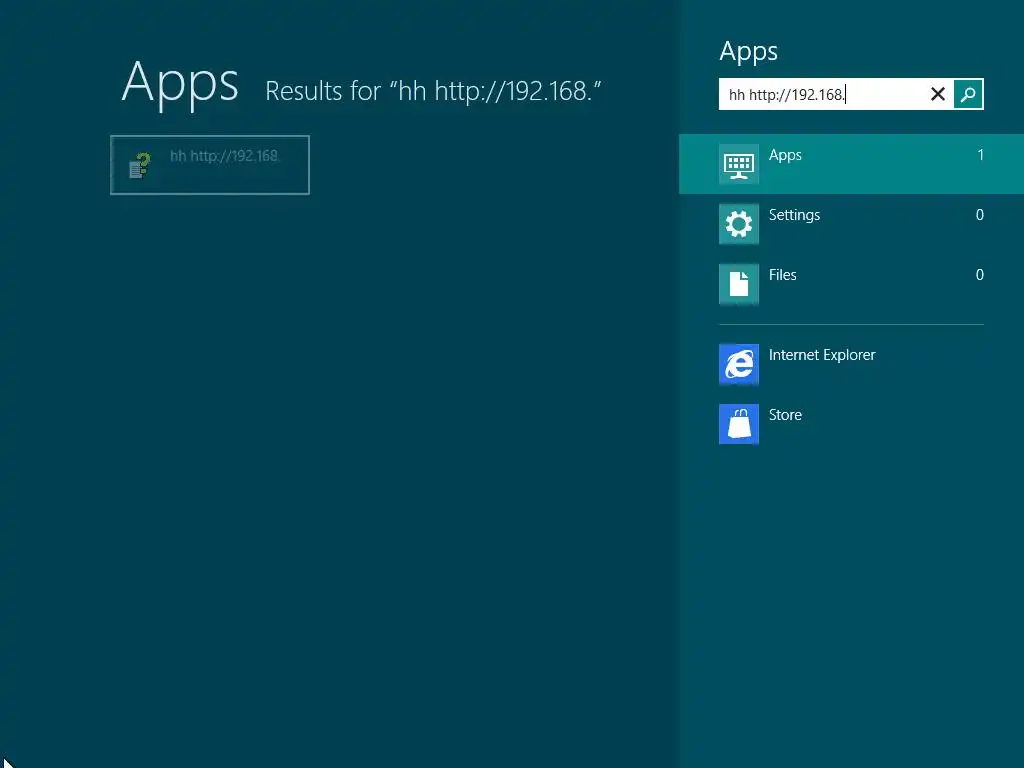The width and height of the screenshot is (1024, 768).
Task: Search within Internet Explorer
Action: tap(851, 364)
